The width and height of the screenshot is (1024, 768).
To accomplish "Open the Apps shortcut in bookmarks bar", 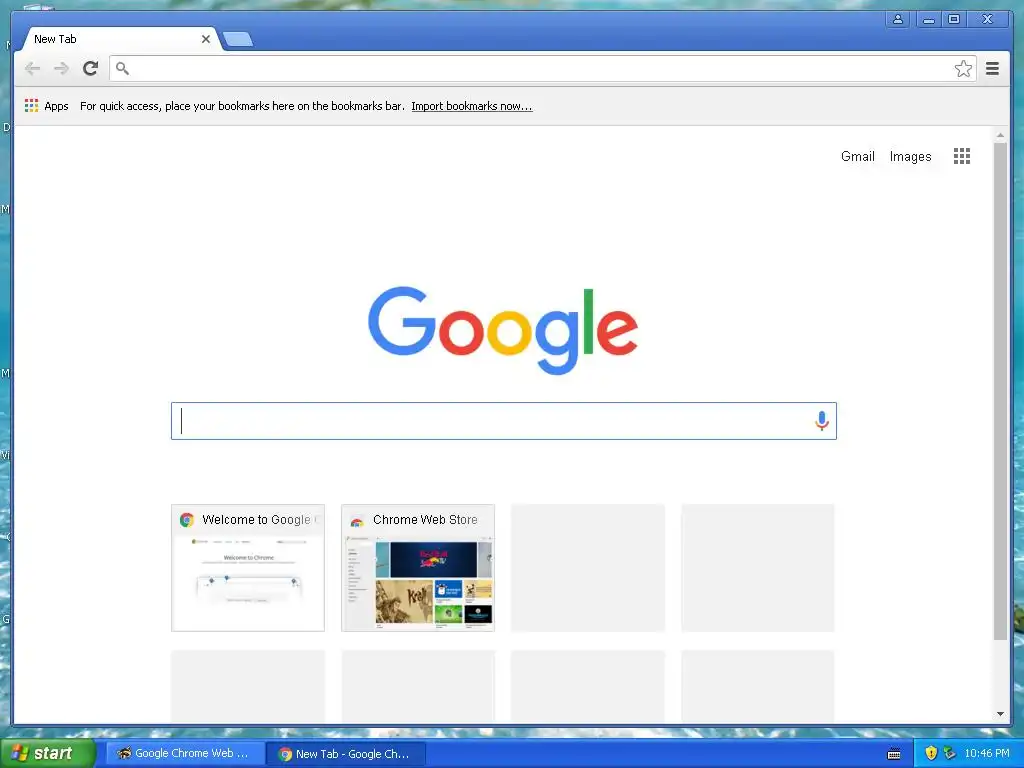I will pos(46,106).
